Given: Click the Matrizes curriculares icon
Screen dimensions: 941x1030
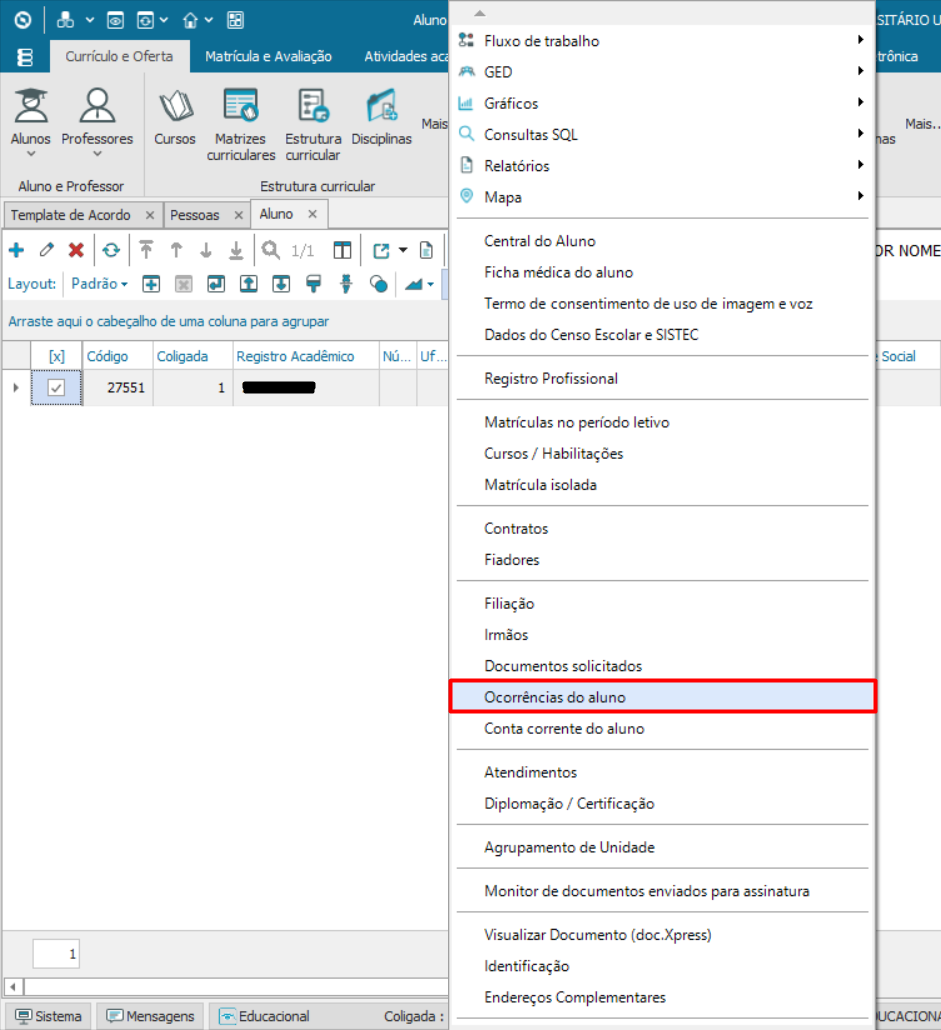Looking at the screenshot, I should pyautogui.click(x=241, y=124).
